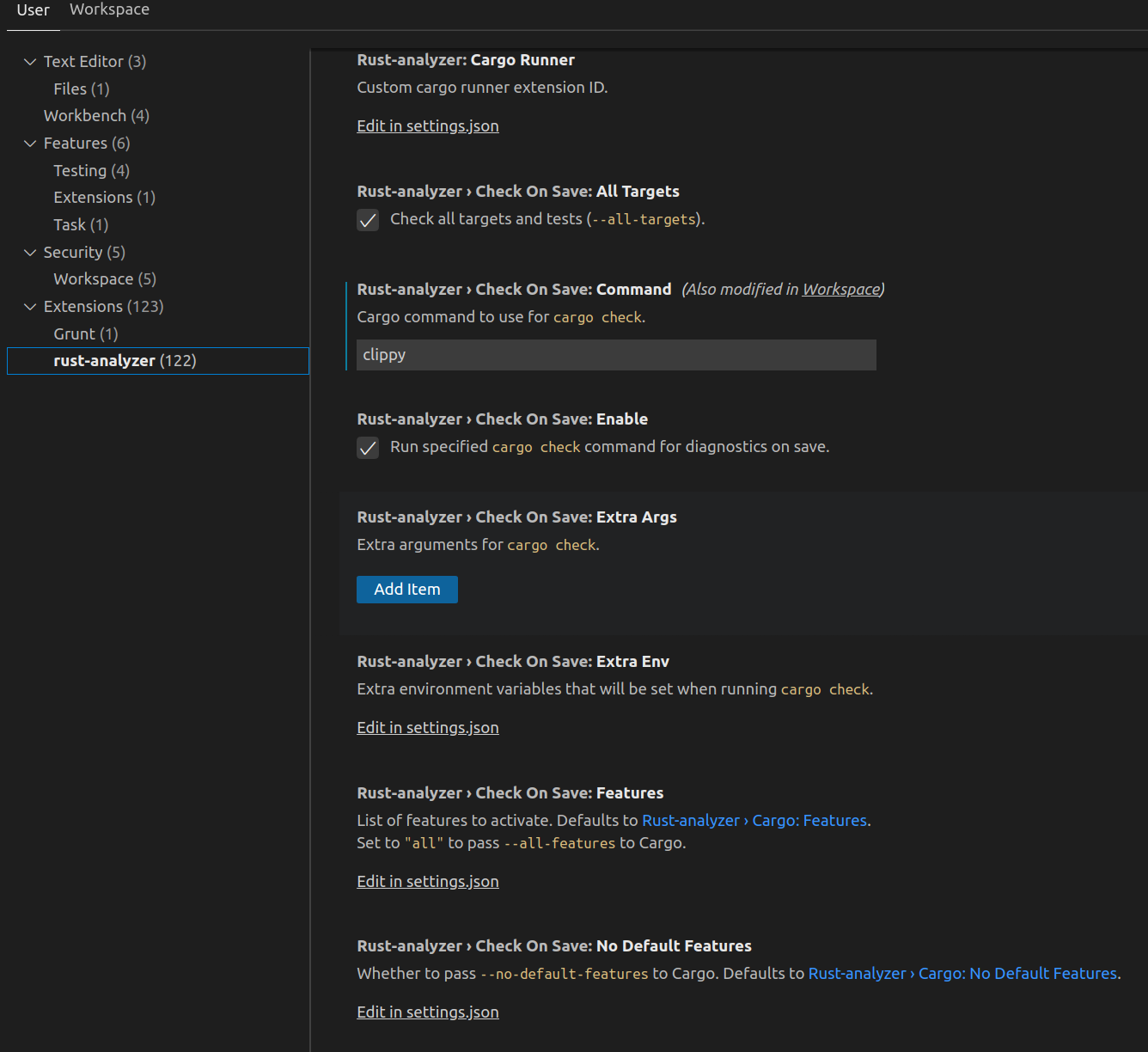Uncheck Check On Save All Targets checkbox
Image resolution: width=1148 pixels, height=1052 pixels.
pos(368,220)
